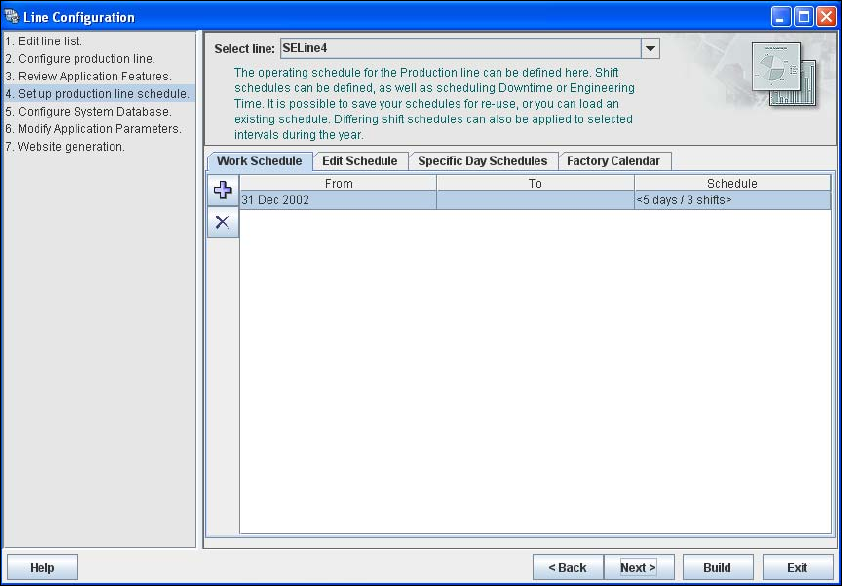The height and width of the screenshot is (586, 842).
Task: Switch to the Edit Schedule tab
Action: point(360,161)
